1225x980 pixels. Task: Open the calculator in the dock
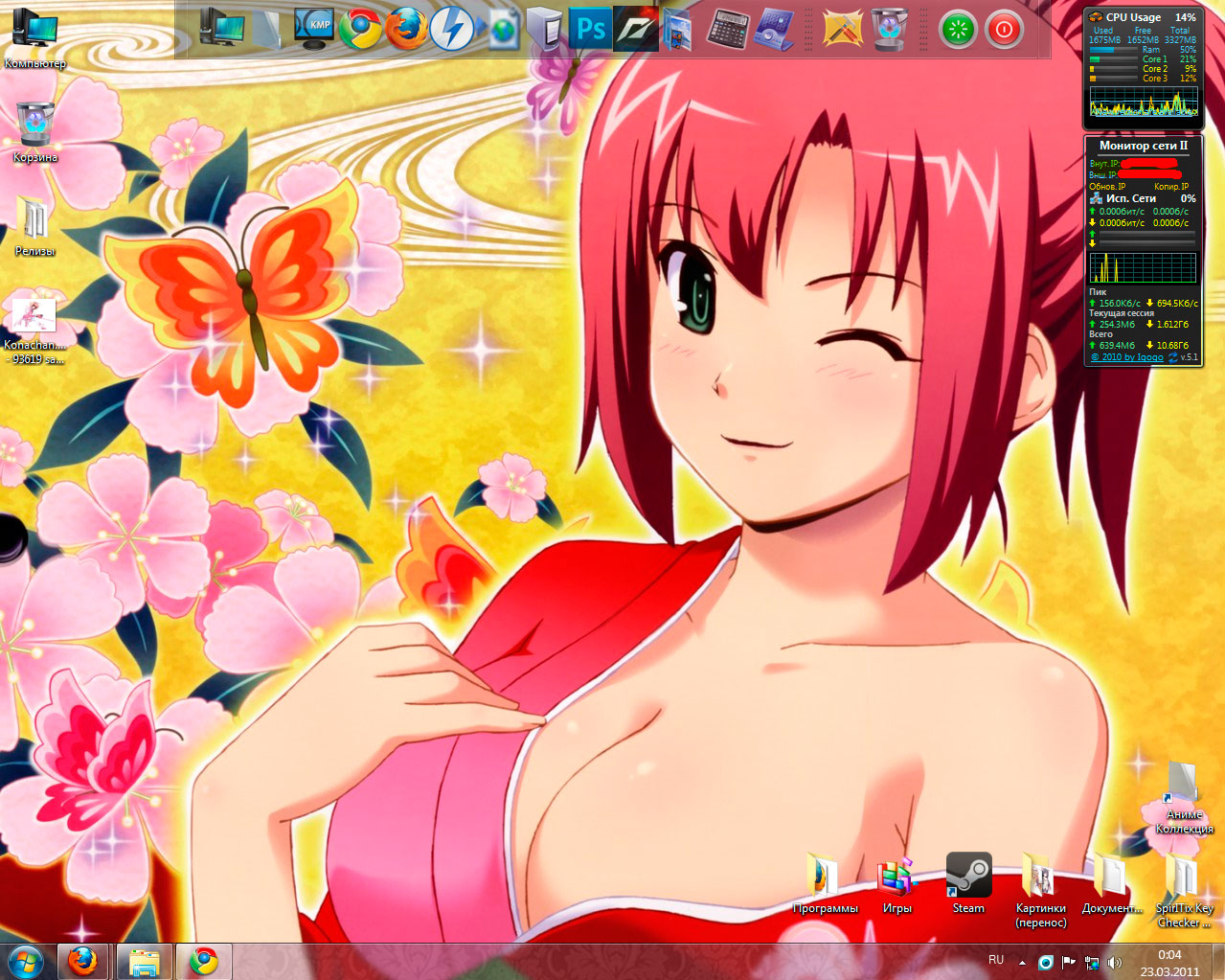pyautogui.click(x=727, y=30)
